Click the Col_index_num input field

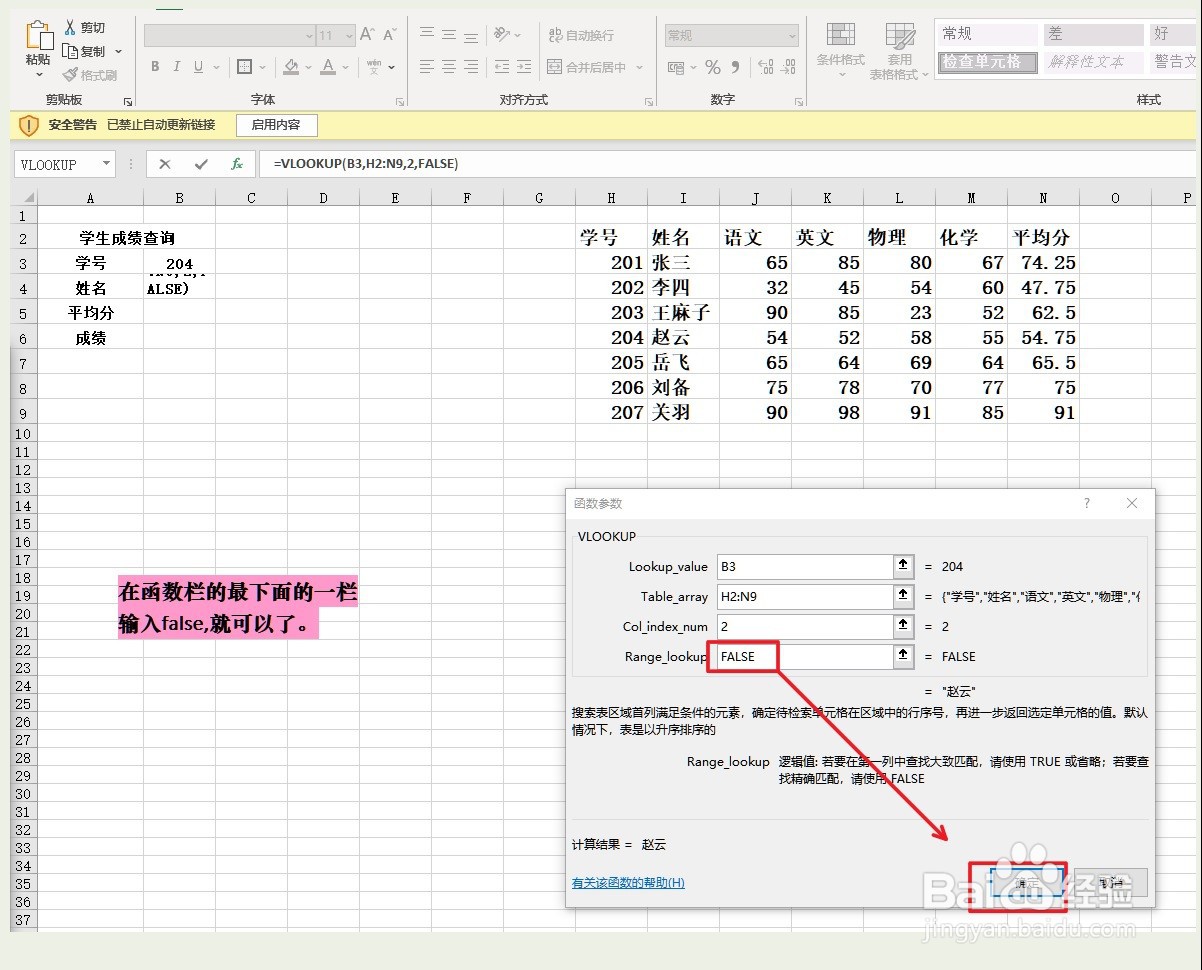803,626
